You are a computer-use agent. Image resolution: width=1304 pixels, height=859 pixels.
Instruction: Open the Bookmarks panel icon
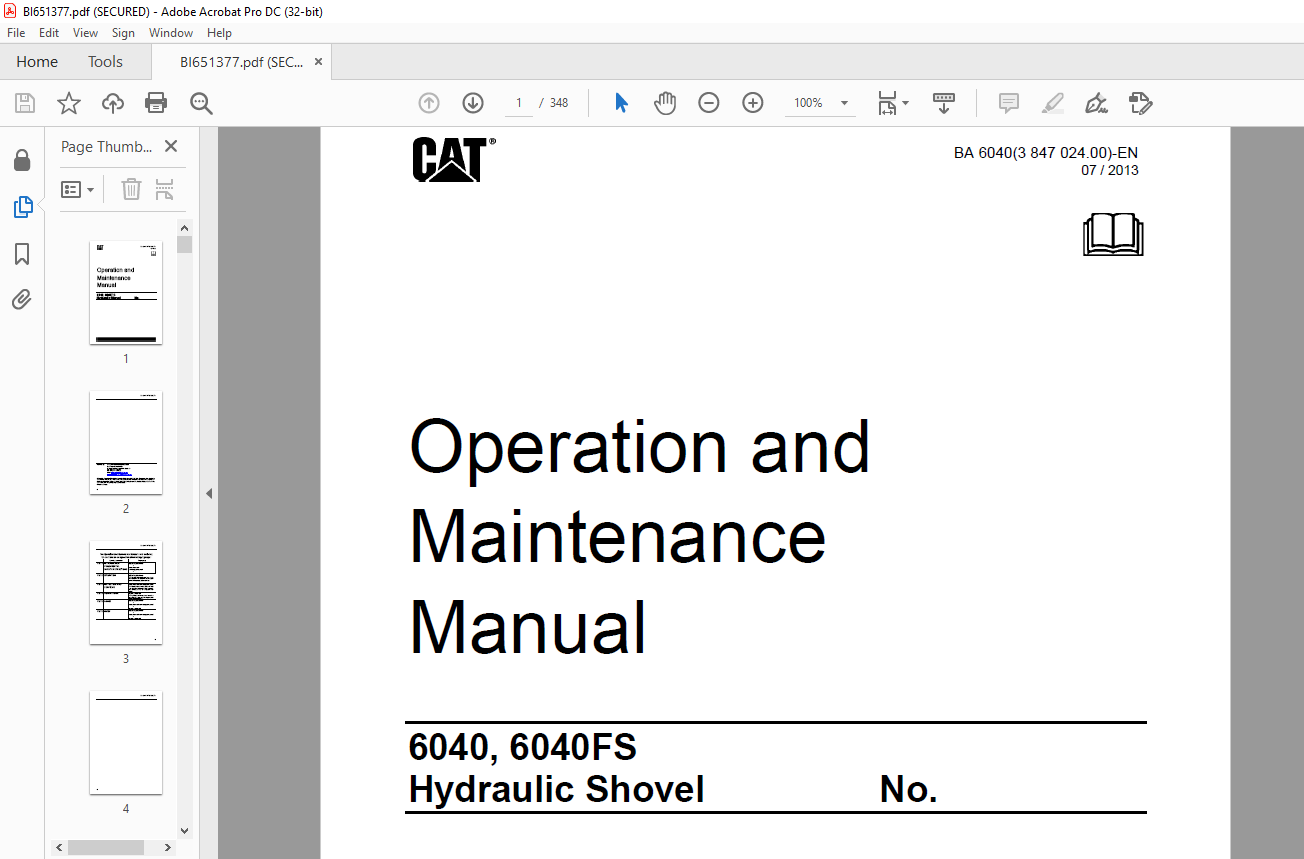pyautogui.click(x=22, y=254)
